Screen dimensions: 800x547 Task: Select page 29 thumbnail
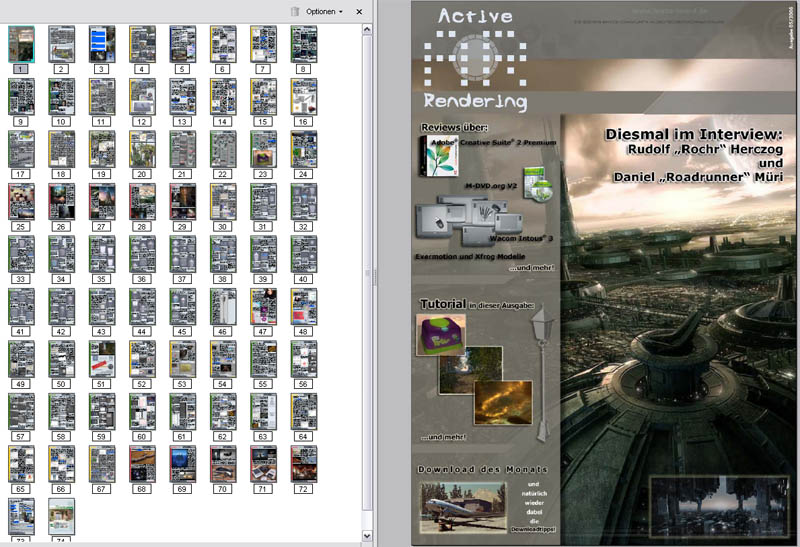click(183, 202)
